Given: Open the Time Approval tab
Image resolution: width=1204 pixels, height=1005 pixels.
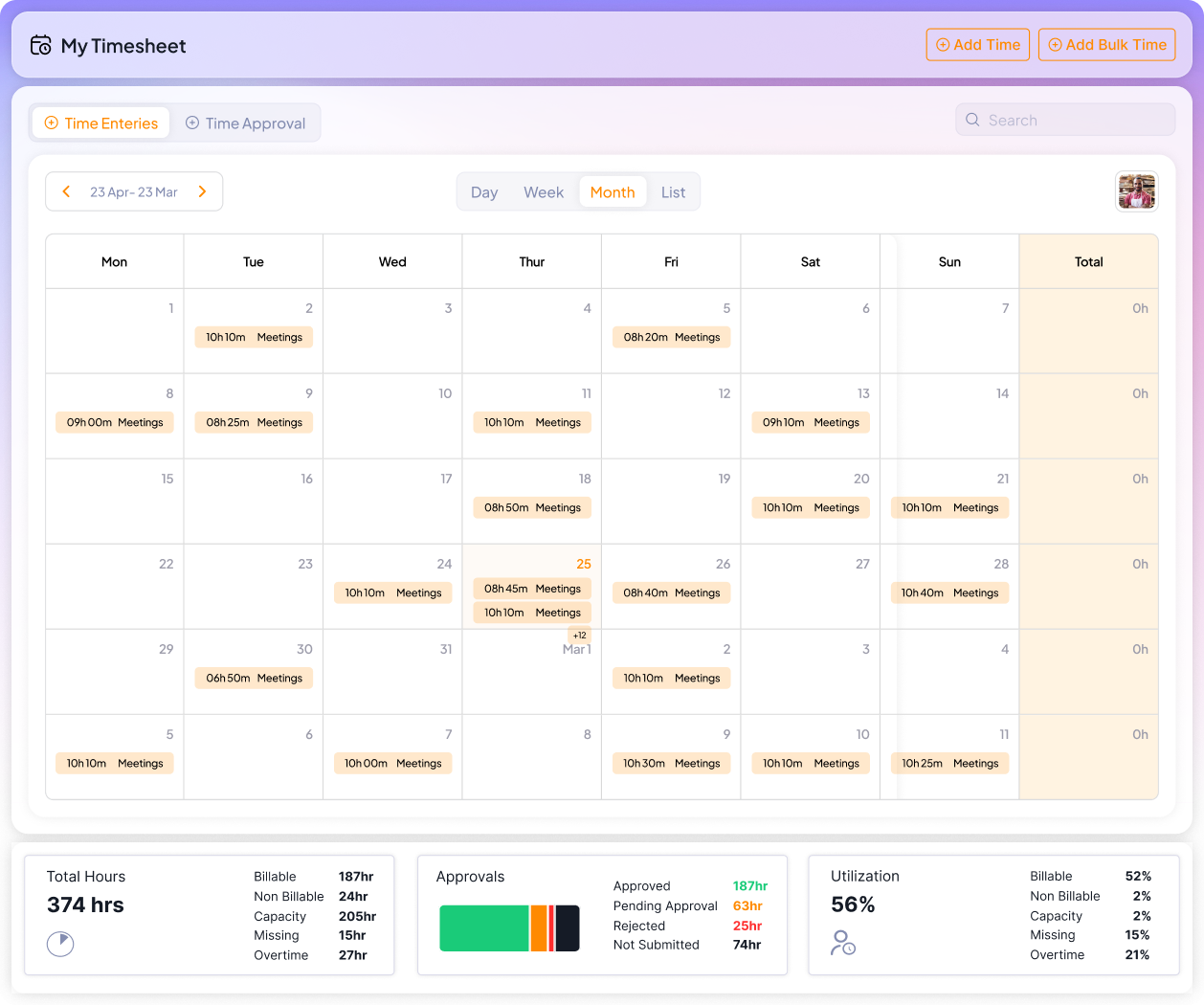Looking at the screenshot, I should (245, 123).
